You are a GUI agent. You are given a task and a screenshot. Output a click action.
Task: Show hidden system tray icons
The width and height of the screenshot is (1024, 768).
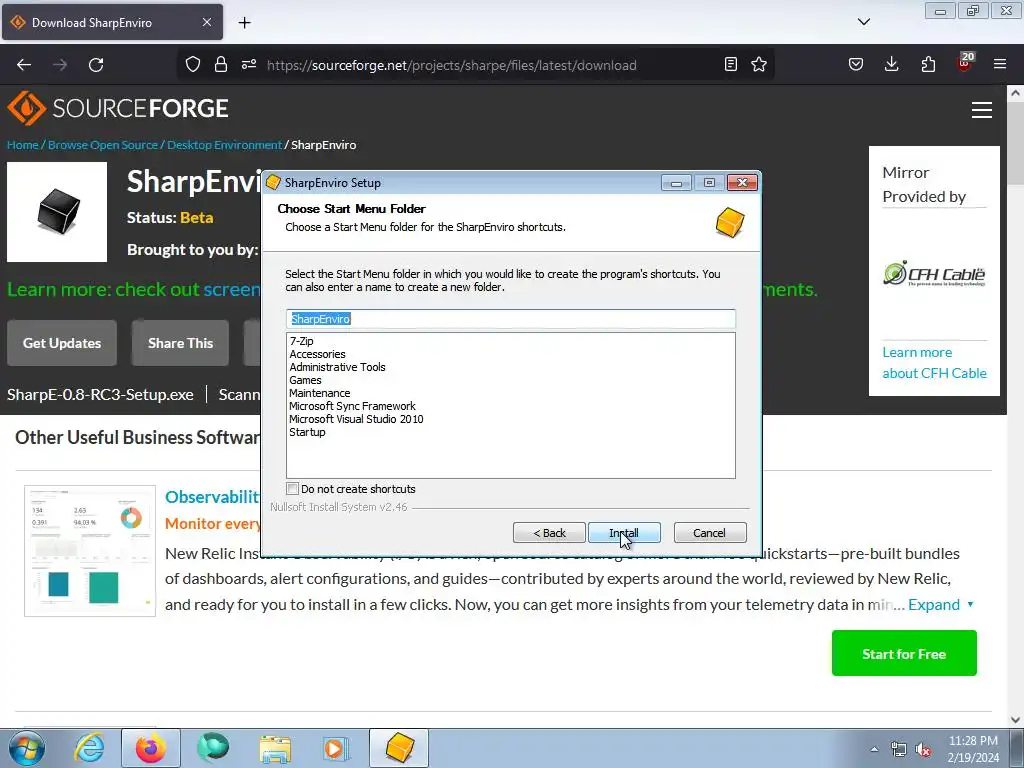[874, 749]
